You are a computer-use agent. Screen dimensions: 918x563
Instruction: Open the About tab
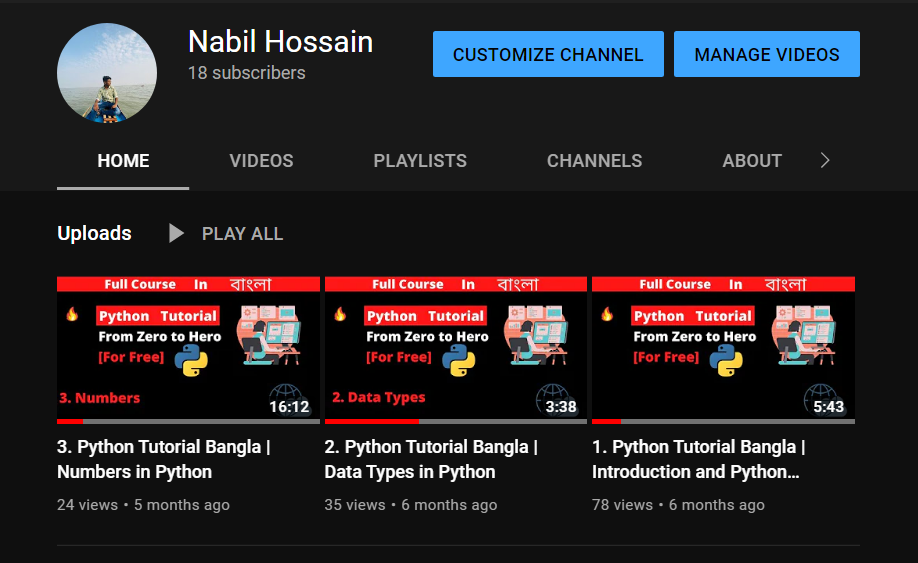pos(752,161)
